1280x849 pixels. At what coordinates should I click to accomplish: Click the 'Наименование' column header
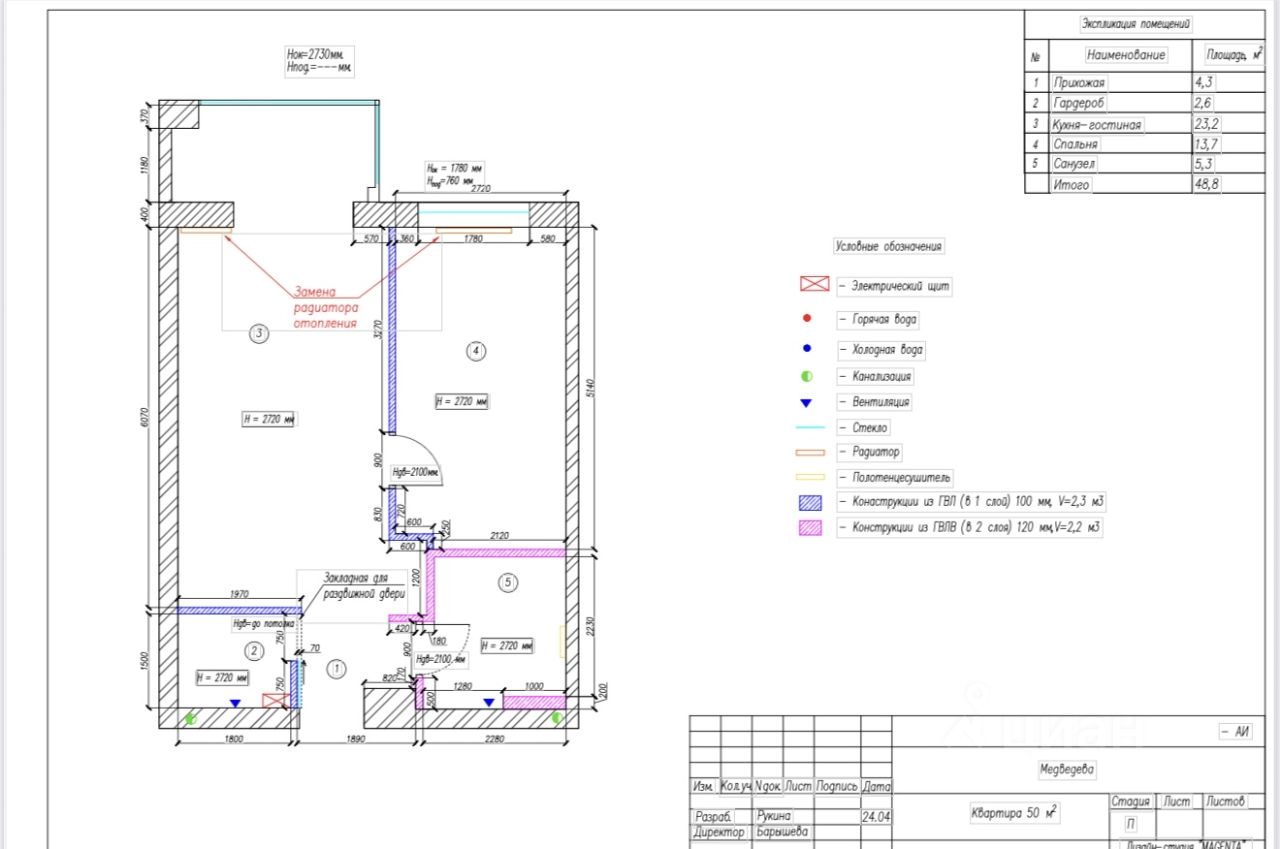point(1125,55)
